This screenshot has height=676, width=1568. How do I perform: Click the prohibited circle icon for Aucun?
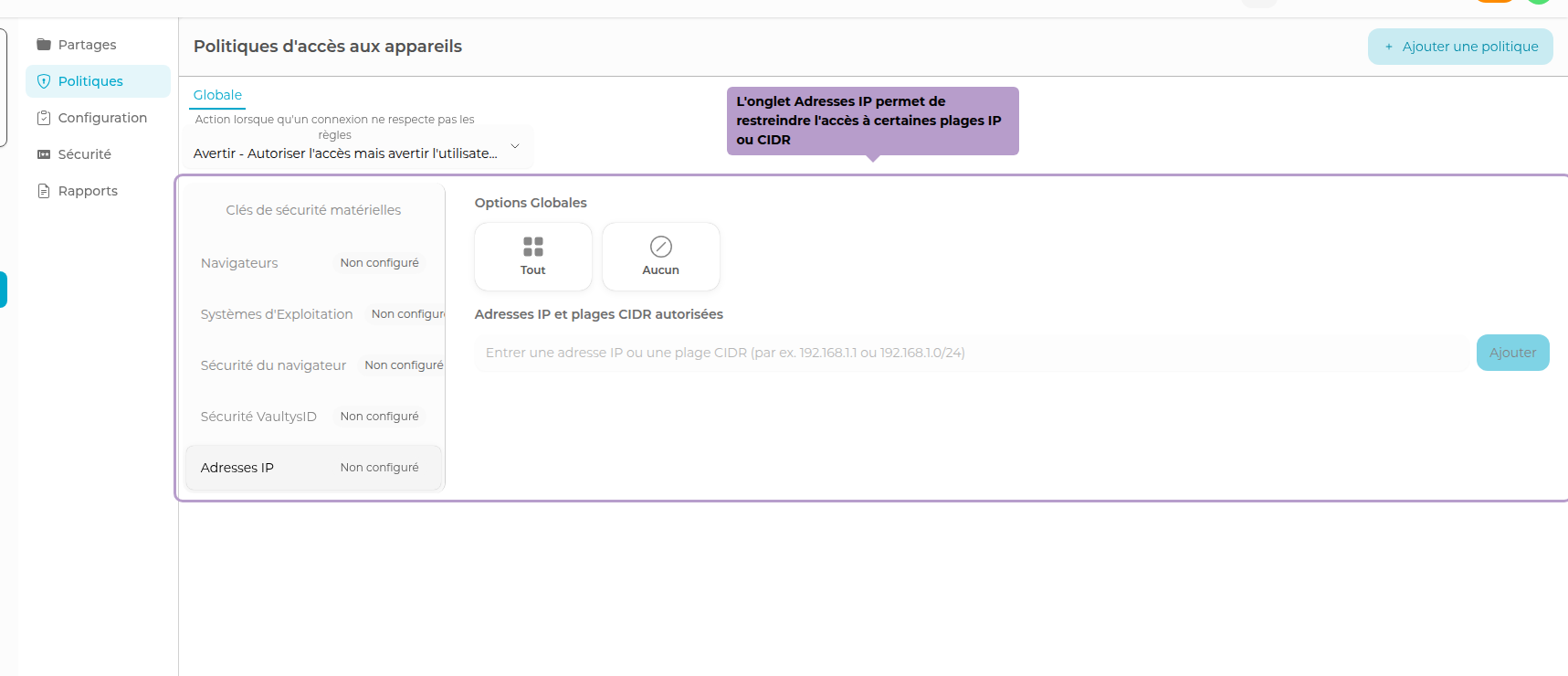click(x=661, y=247)
